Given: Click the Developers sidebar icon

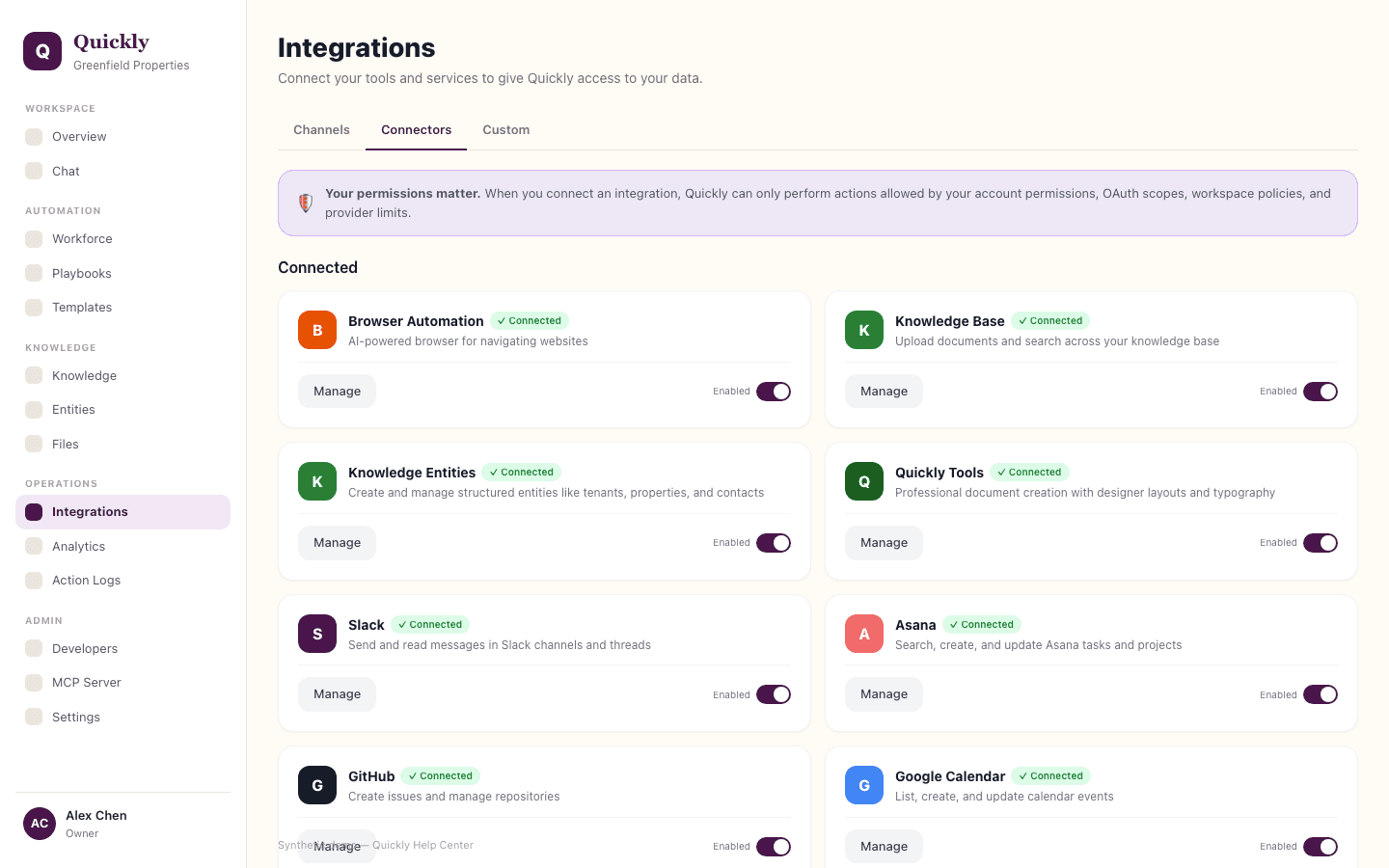Looking at the screenshot, I should [34, 648].
